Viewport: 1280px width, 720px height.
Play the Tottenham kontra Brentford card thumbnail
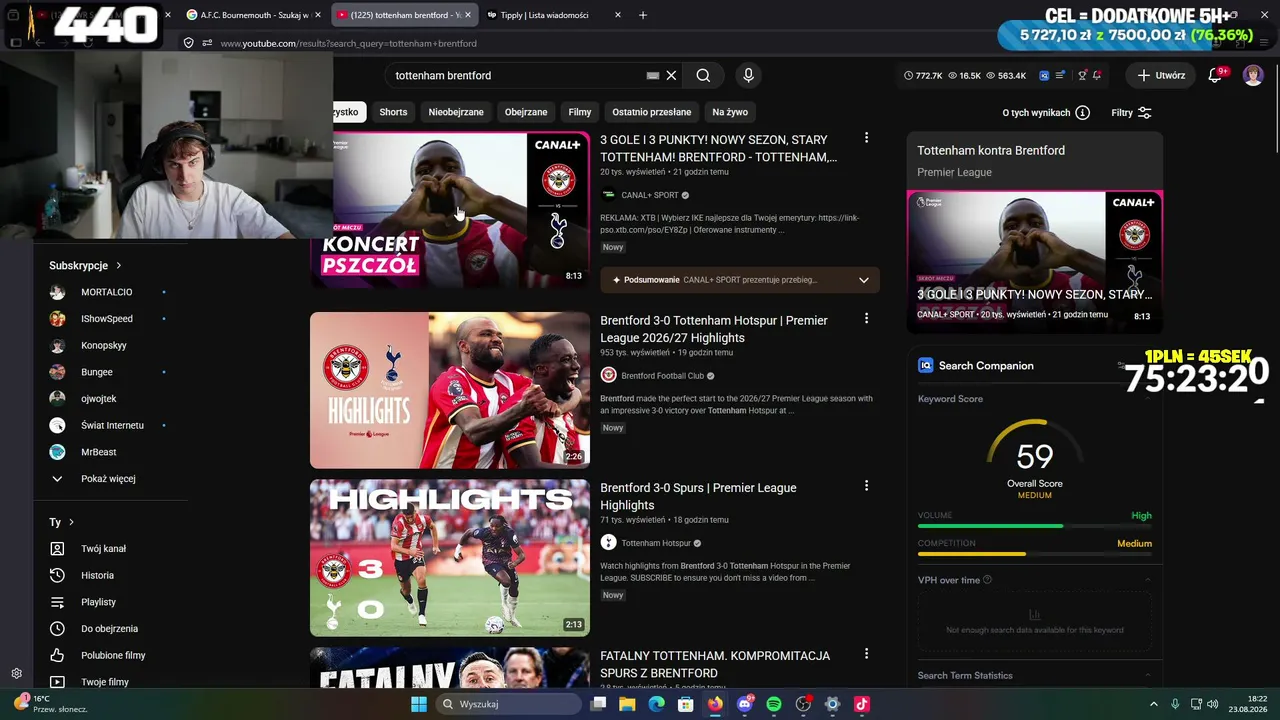(x=1035, y=261)
